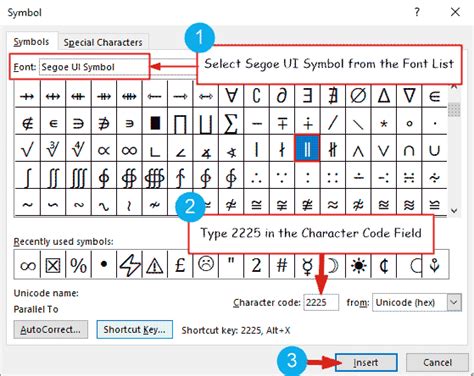474x376 pixels.
Task: Select the single integral ∫ symbol
Action: tap(27, 177)
